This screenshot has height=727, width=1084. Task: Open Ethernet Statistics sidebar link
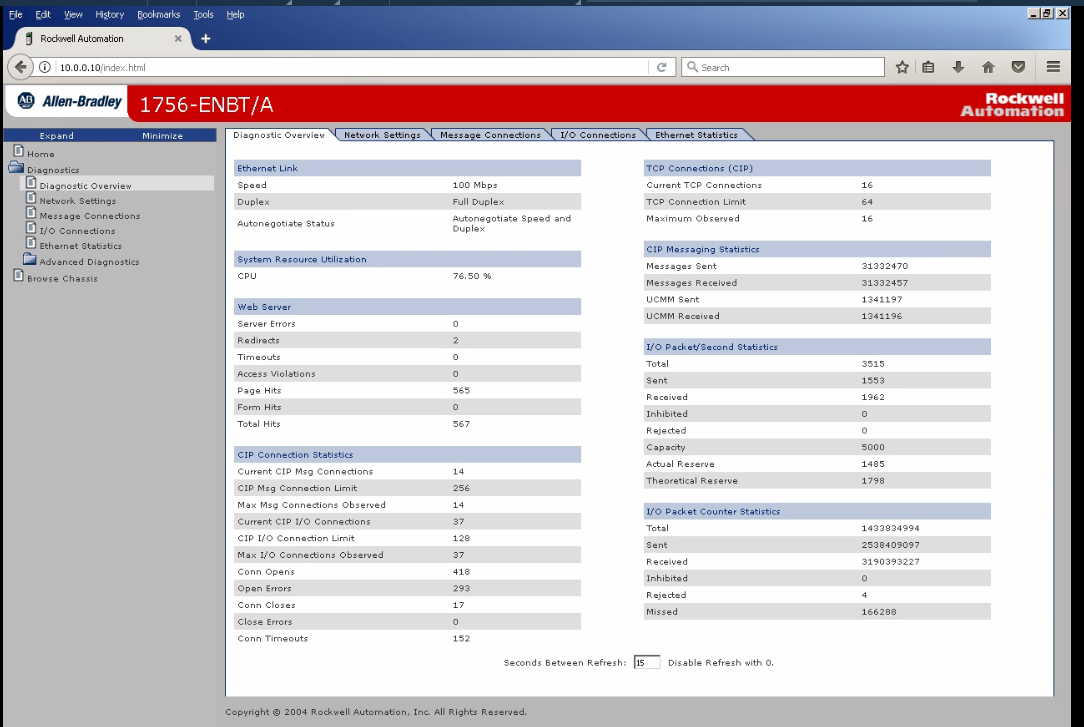[80, 246]
